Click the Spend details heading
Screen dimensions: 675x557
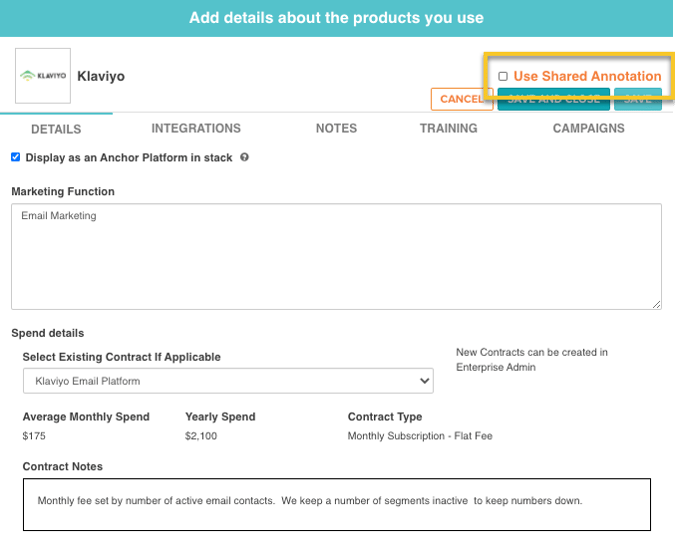click(x=48, y=333)
